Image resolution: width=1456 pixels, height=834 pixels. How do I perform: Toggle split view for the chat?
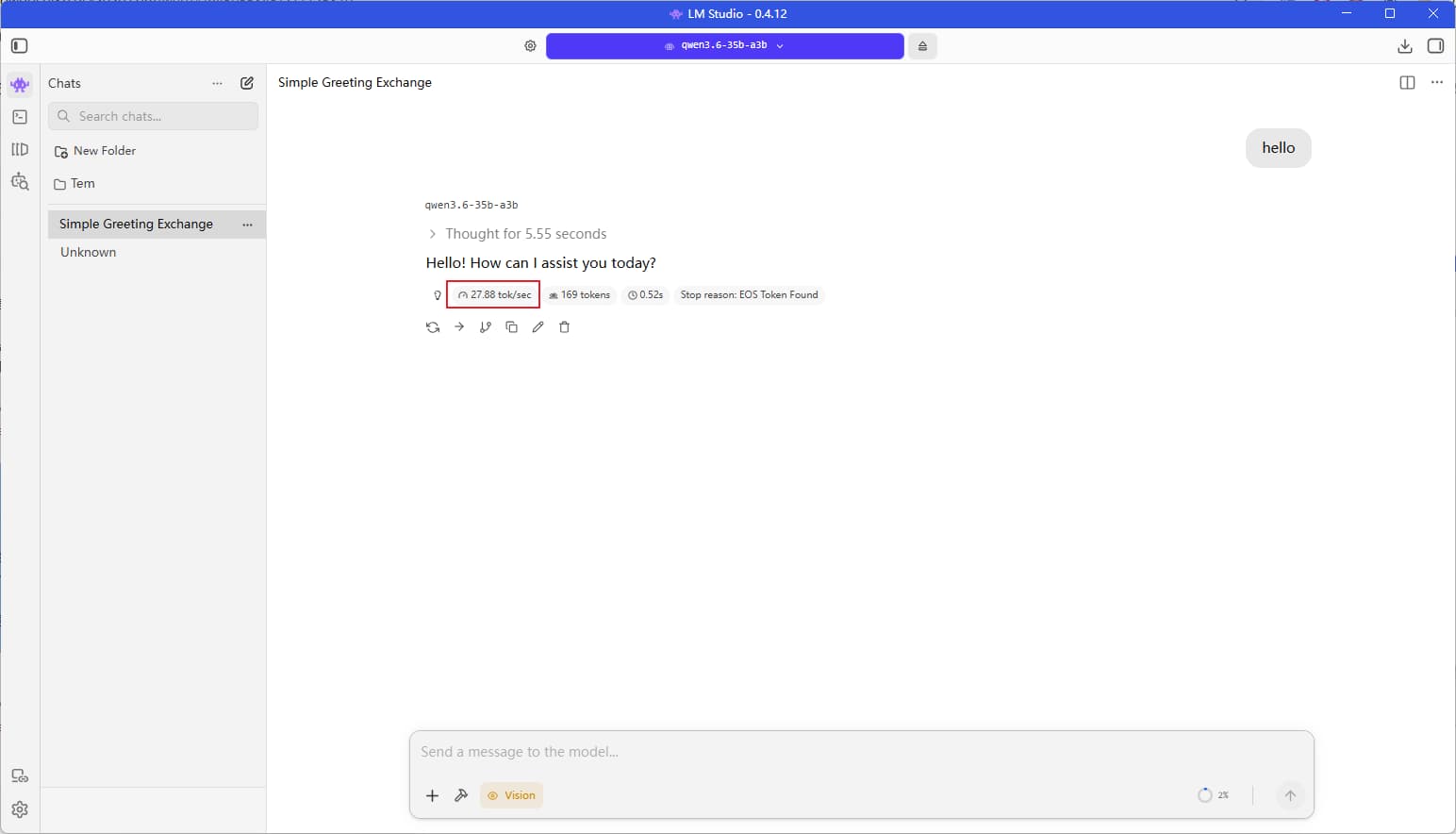coord(1407,83)
